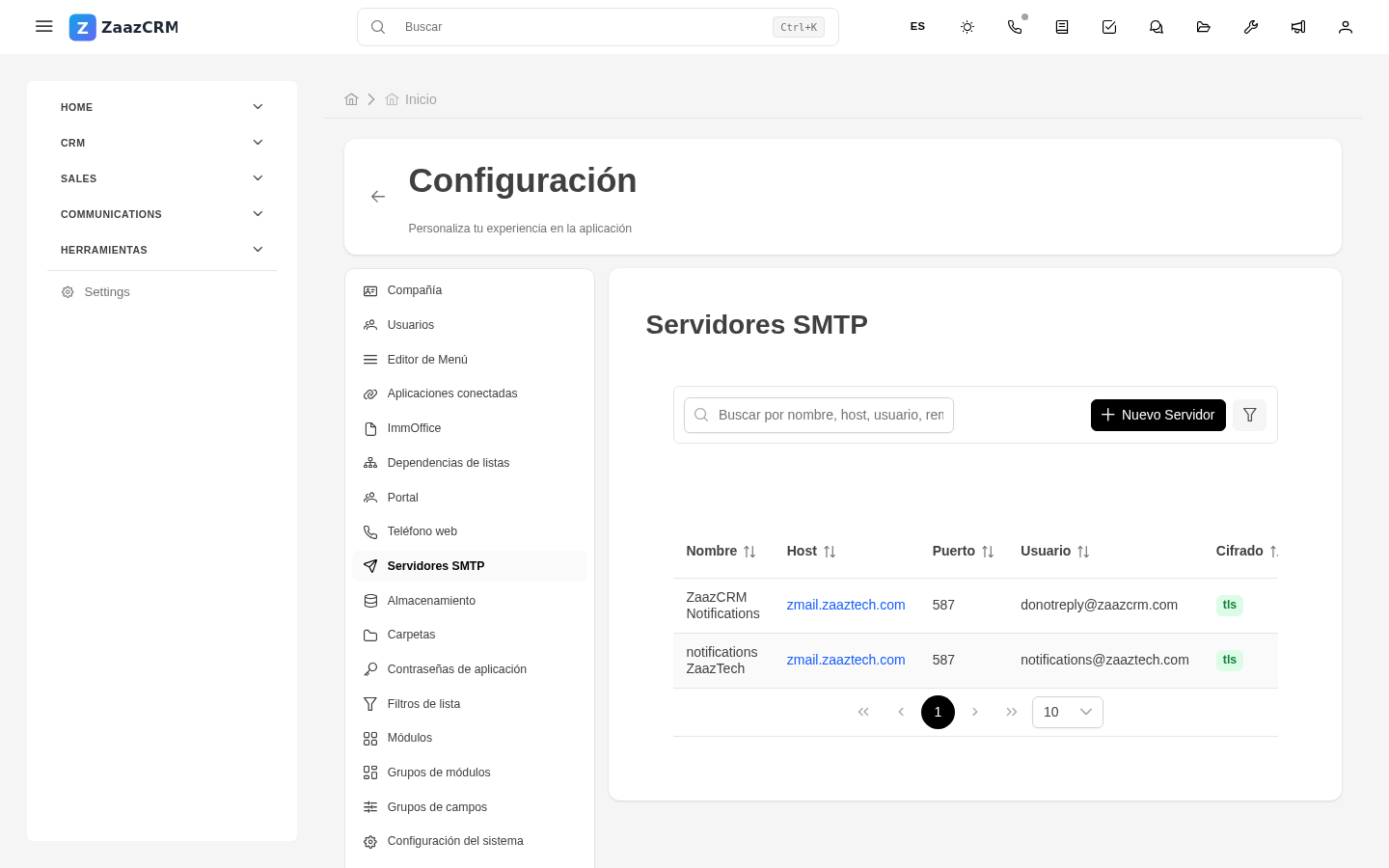The height and width of the screenshot is (868, 1389).
Task: Open the tasks checkmark icon in top bar
Action: click(x=1109, y=27)
